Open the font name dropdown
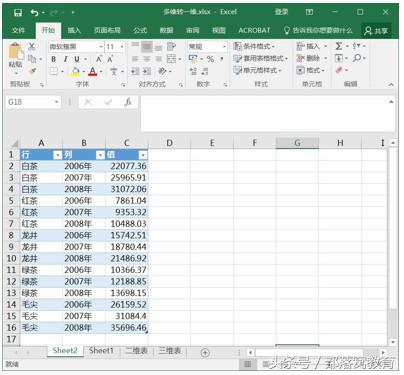Image resolution: width=404 pixels, height=375 pixels. click(101, 47)
